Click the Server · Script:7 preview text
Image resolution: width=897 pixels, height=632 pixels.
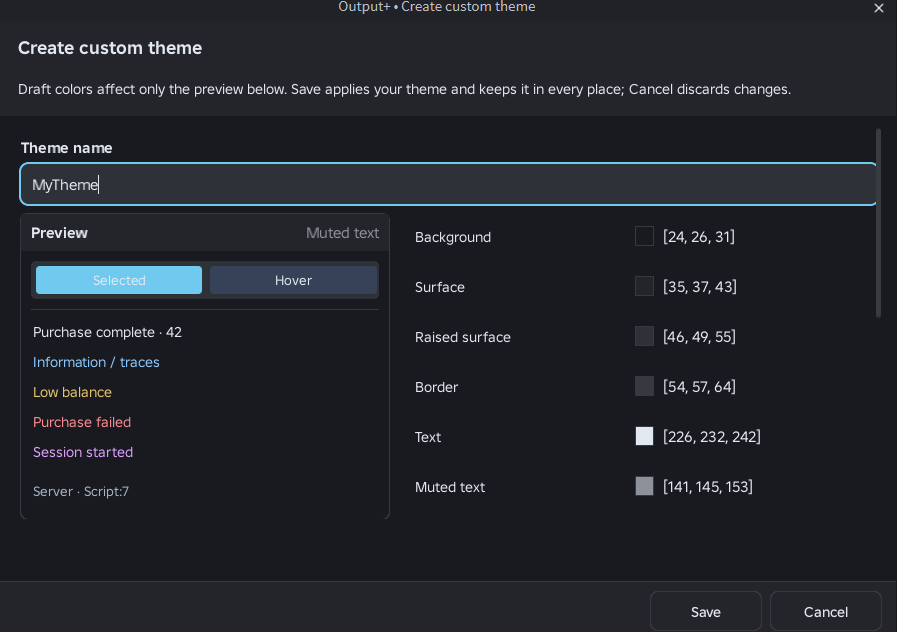click(81, 491)
